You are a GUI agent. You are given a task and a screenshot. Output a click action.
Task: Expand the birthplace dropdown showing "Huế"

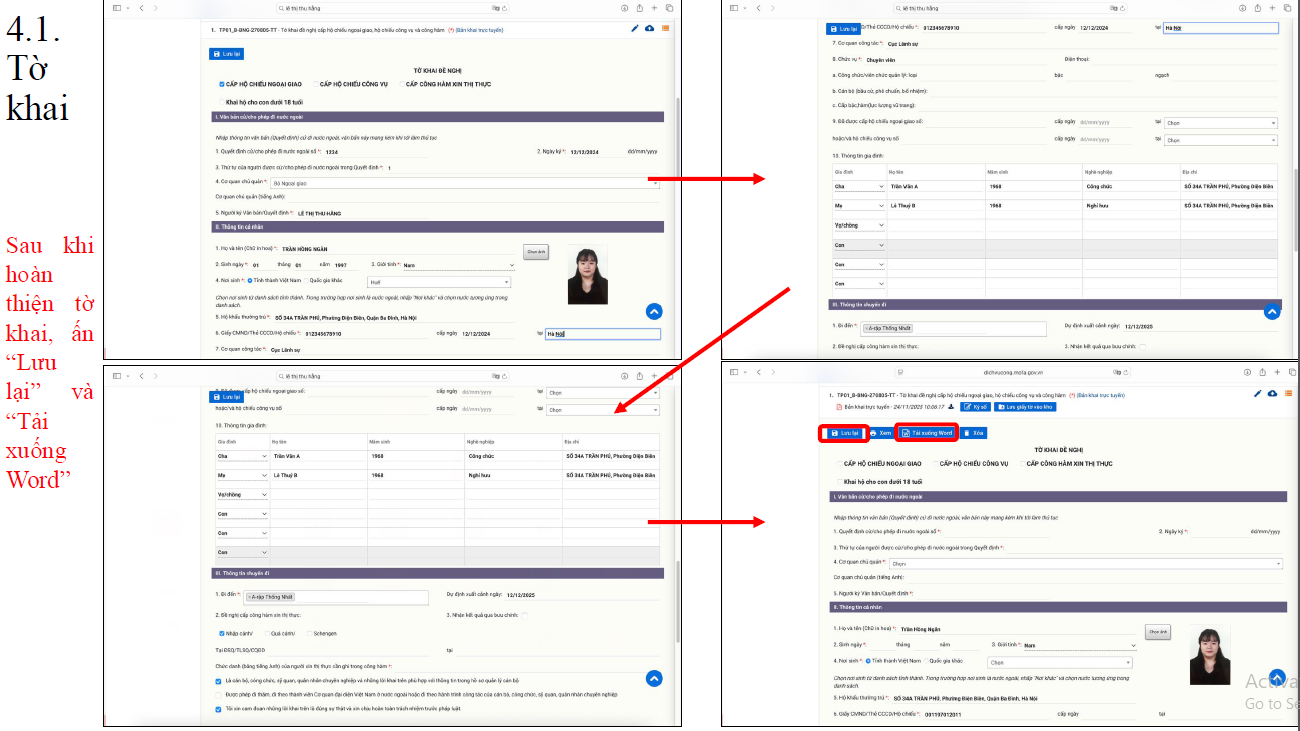click(439, 282)
